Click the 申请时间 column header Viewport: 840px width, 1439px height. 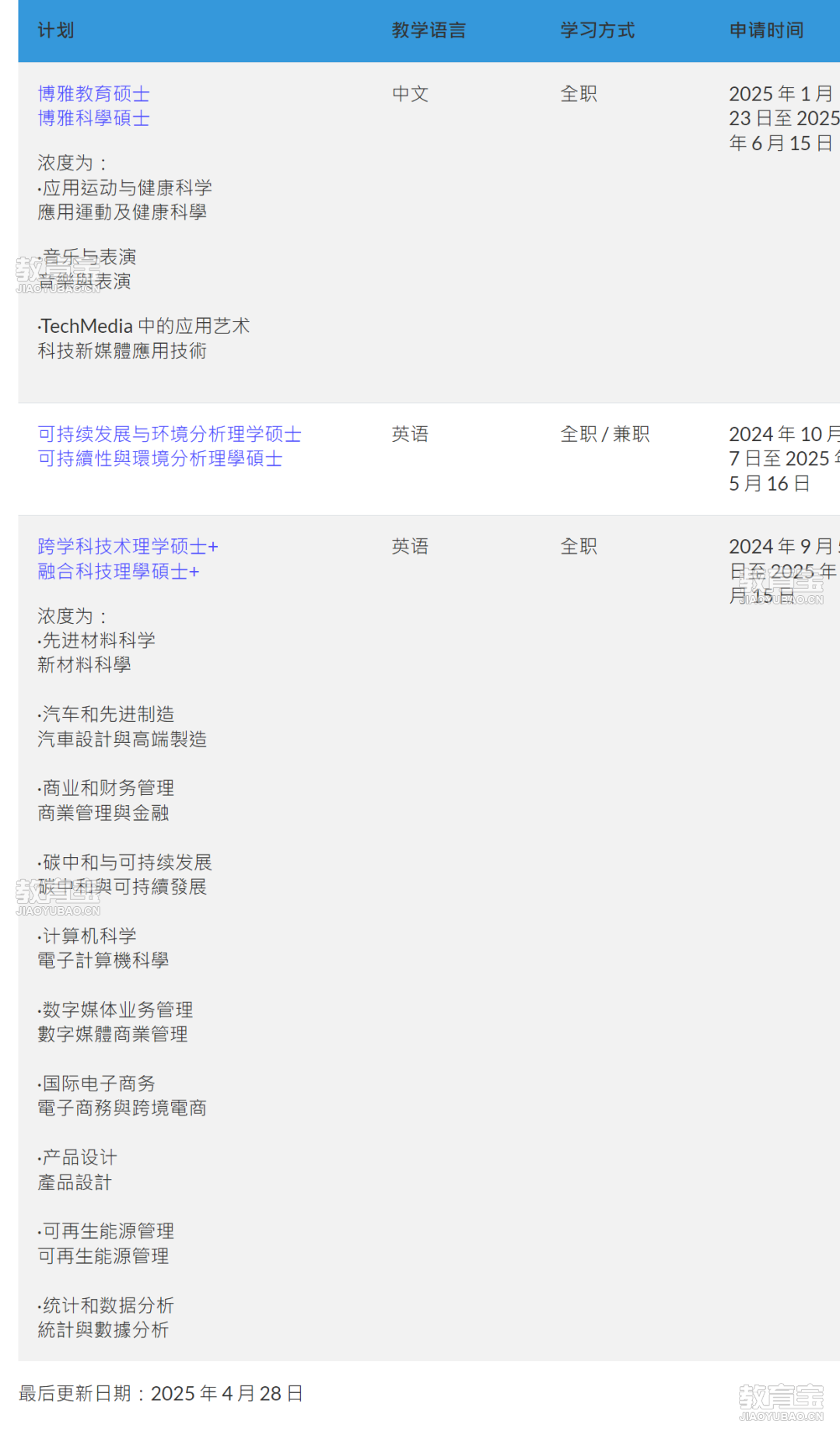coord(766,30)
